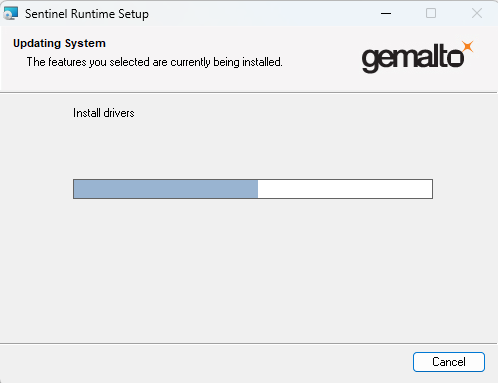
Task: Click the "Install drivers" status text
Action: [104, 113]
